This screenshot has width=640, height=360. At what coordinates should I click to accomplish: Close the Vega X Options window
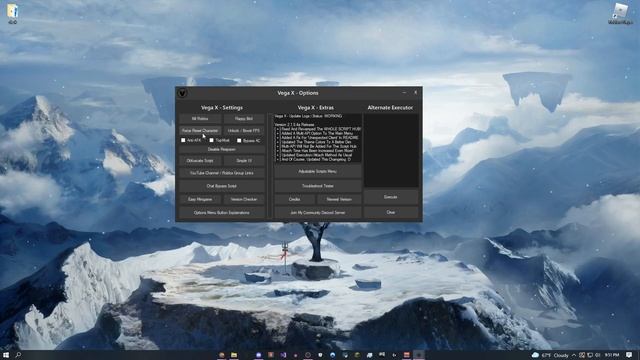[416, 93]
